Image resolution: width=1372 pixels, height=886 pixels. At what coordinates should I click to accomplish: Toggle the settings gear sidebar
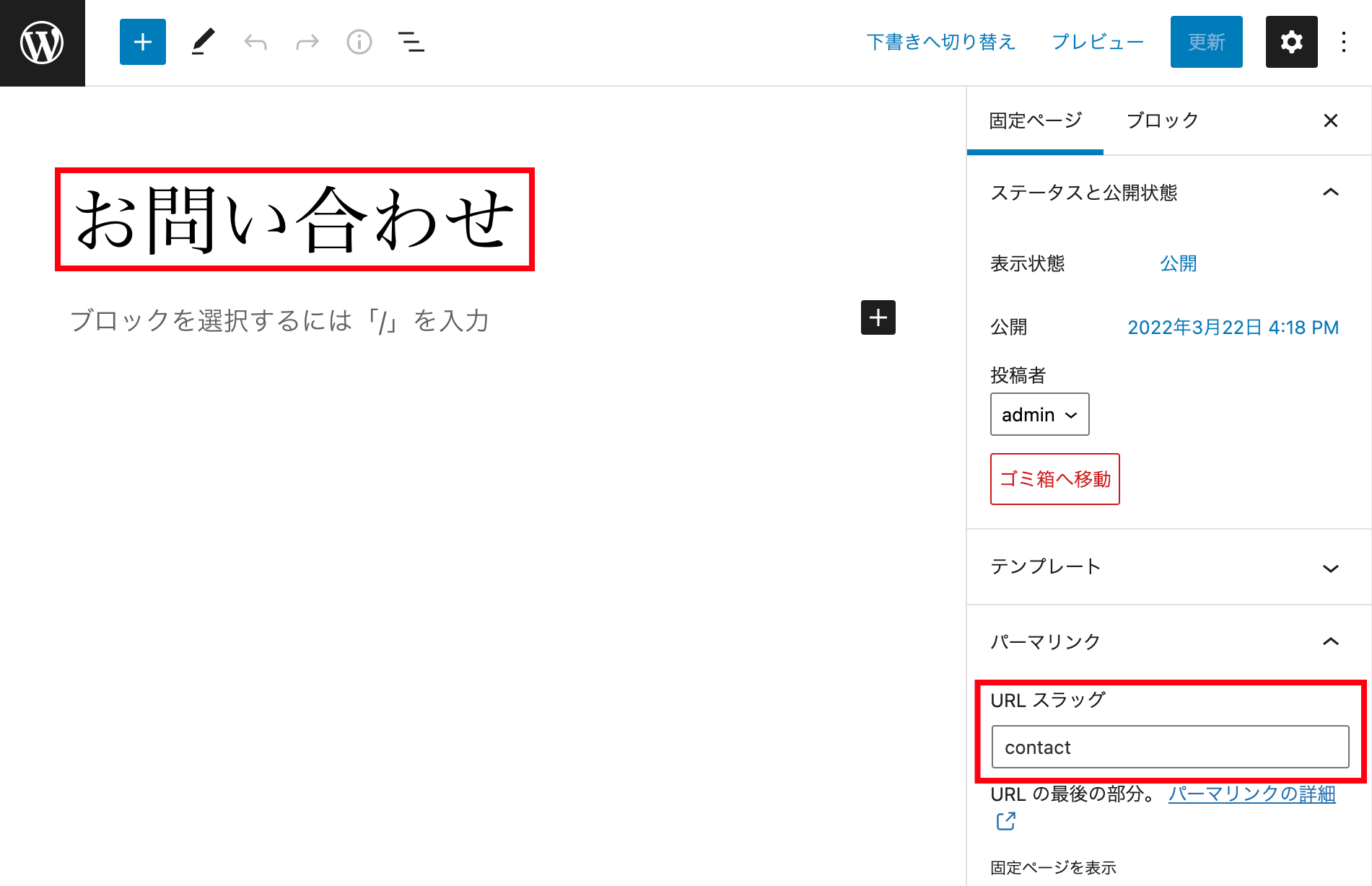(x=1292, y=42)
